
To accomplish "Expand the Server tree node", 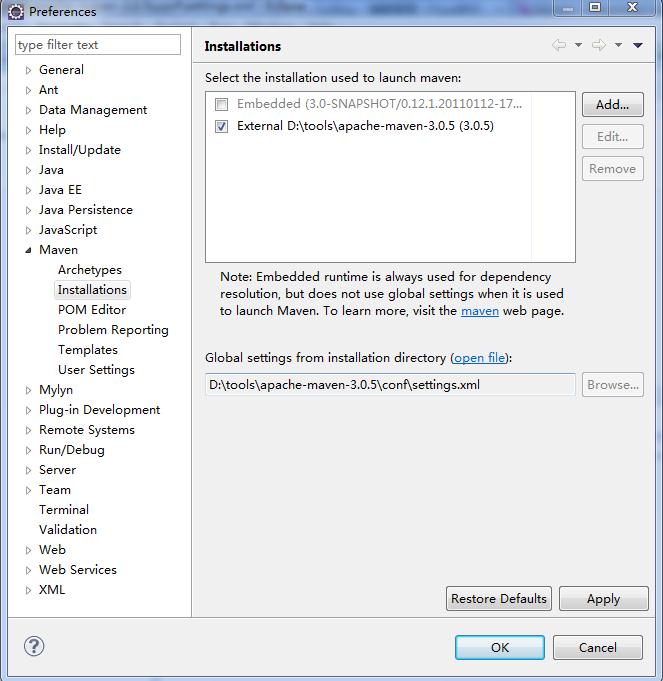I will (x=28, y=470).
